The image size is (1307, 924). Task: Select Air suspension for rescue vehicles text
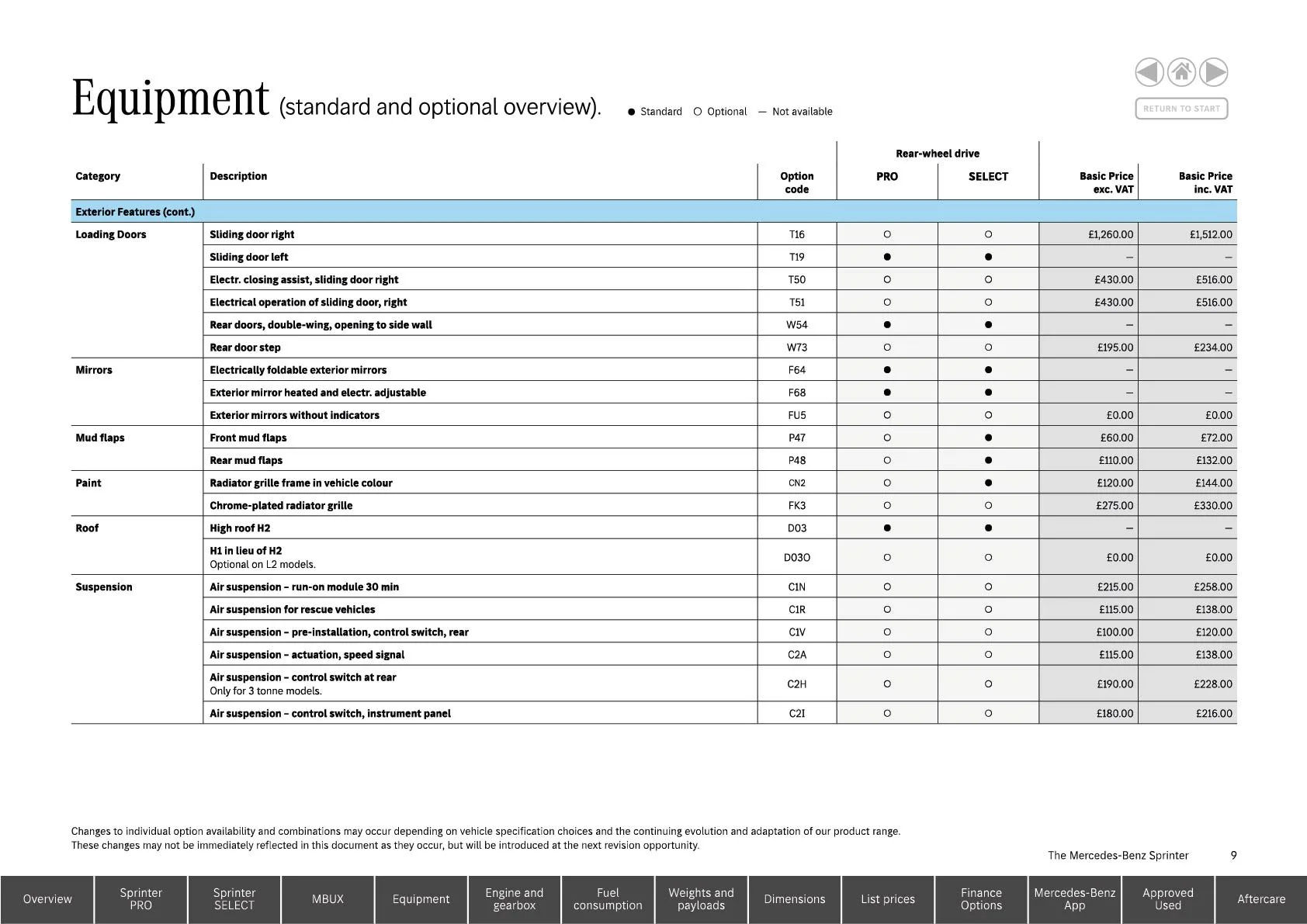pyautogui.click(x=293, y=610)
